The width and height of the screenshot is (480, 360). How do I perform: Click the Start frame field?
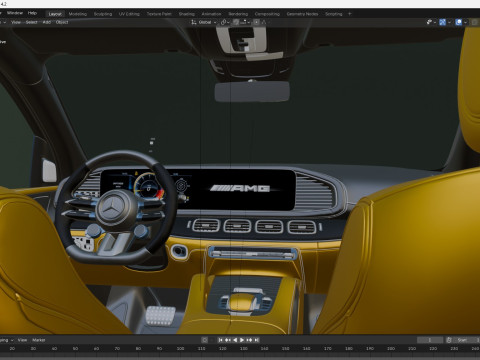click(x=466, y=340)
